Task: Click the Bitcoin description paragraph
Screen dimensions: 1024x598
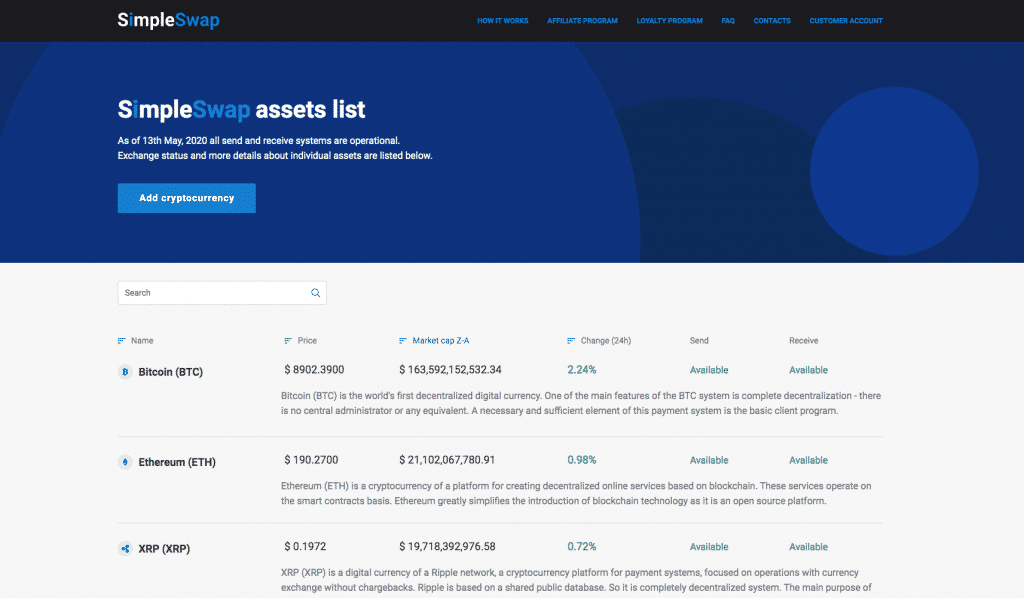Action: pyautogui.click(x=581, y=403)
